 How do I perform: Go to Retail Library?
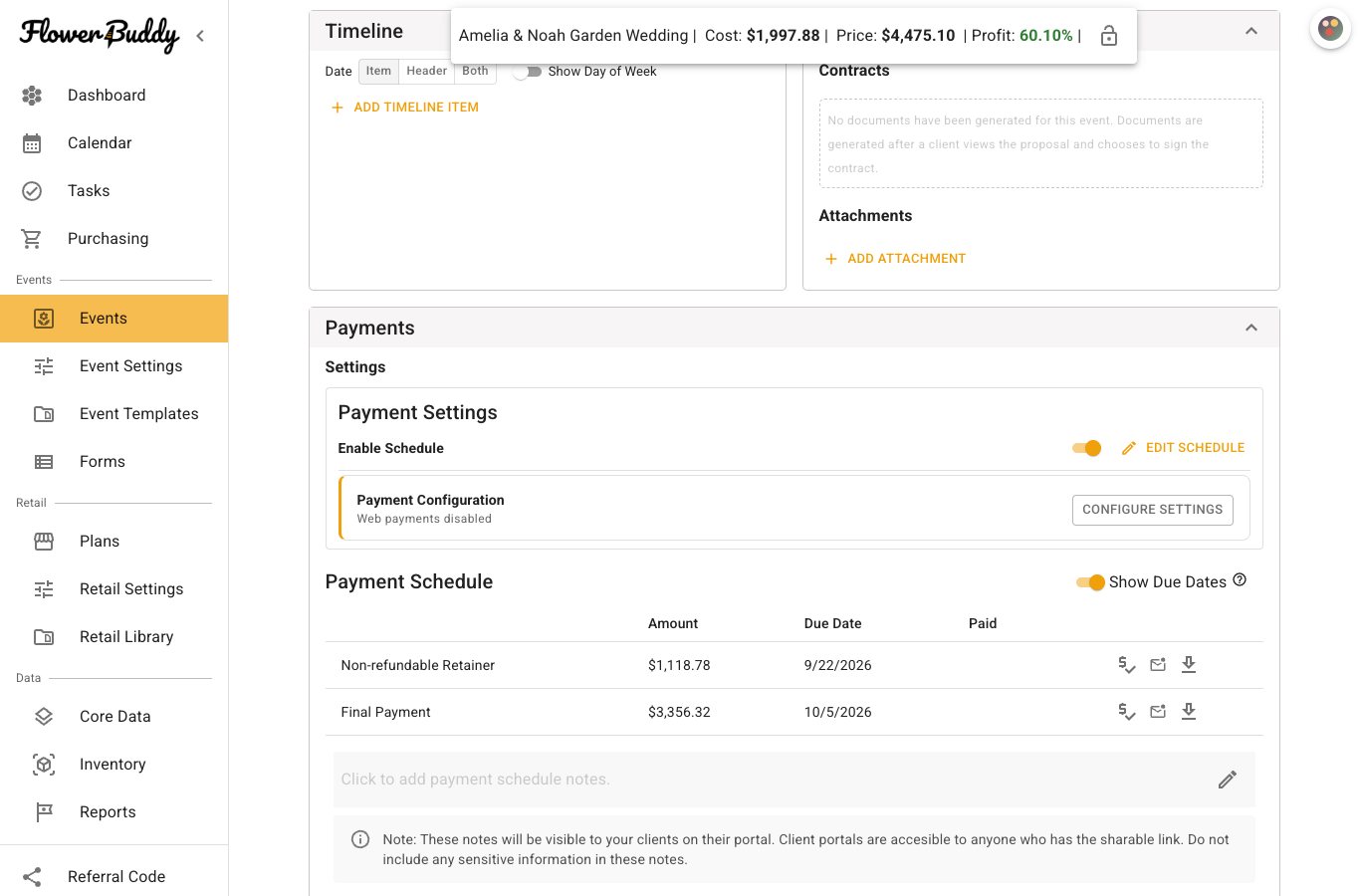click(114, 637)
